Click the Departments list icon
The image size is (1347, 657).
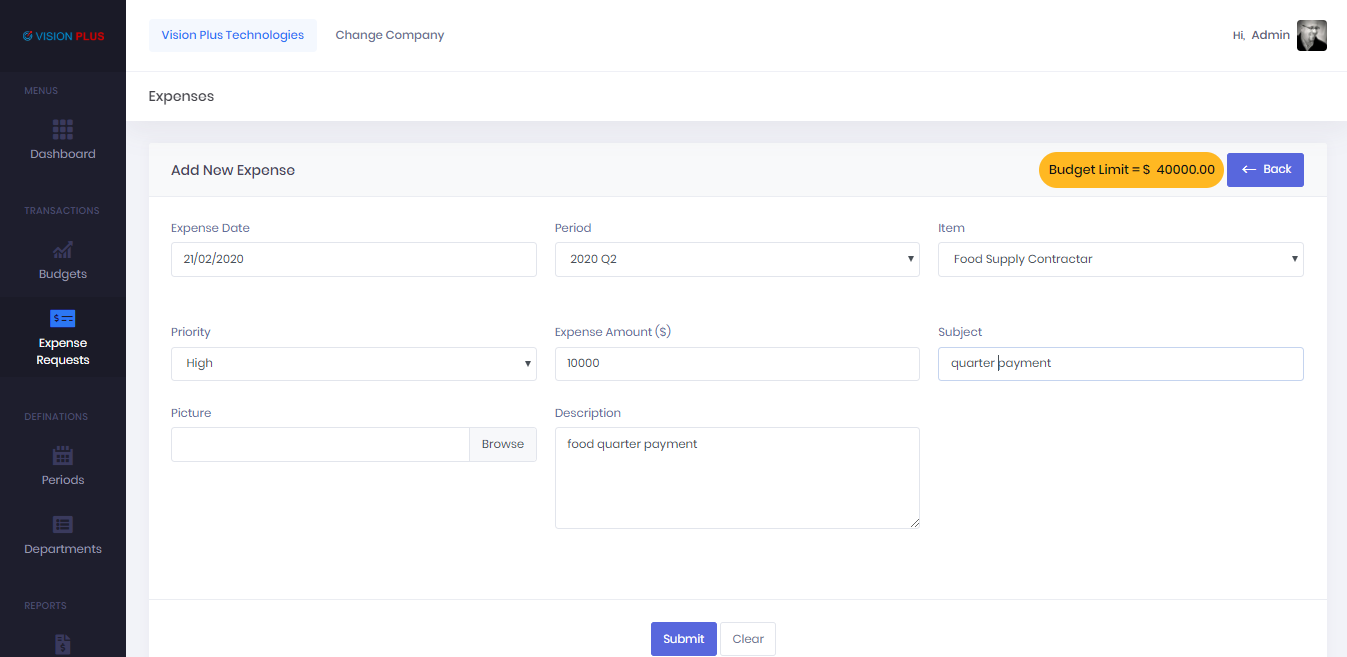pyautogui.click(x=63, y=525)
